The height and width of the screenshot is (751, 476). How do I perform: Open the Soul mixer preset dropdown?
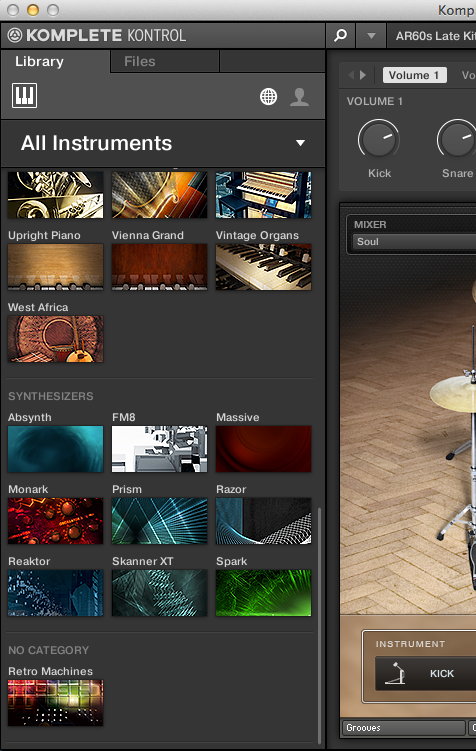point(415,242)
